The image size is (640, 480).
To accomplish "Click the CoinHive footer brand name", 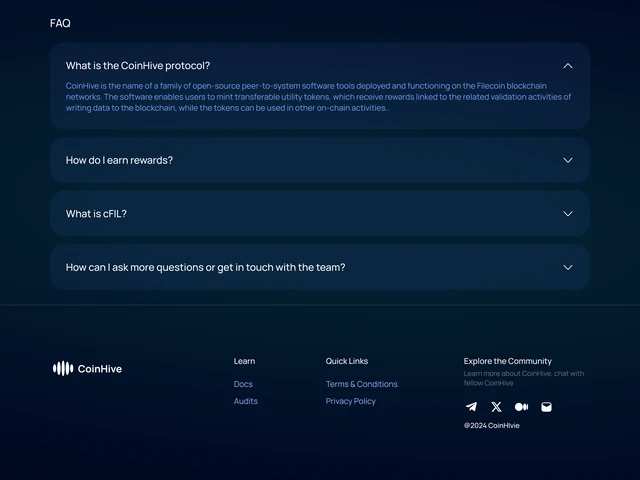I will [100, 369].
